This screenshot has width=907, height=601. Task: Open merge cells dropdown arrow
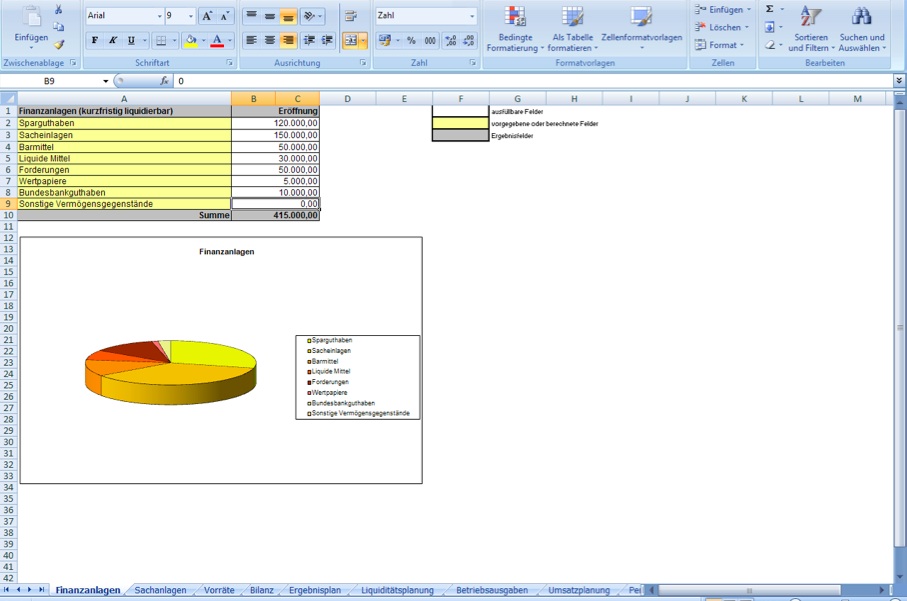pyautogui.click(x=363, y=40)
